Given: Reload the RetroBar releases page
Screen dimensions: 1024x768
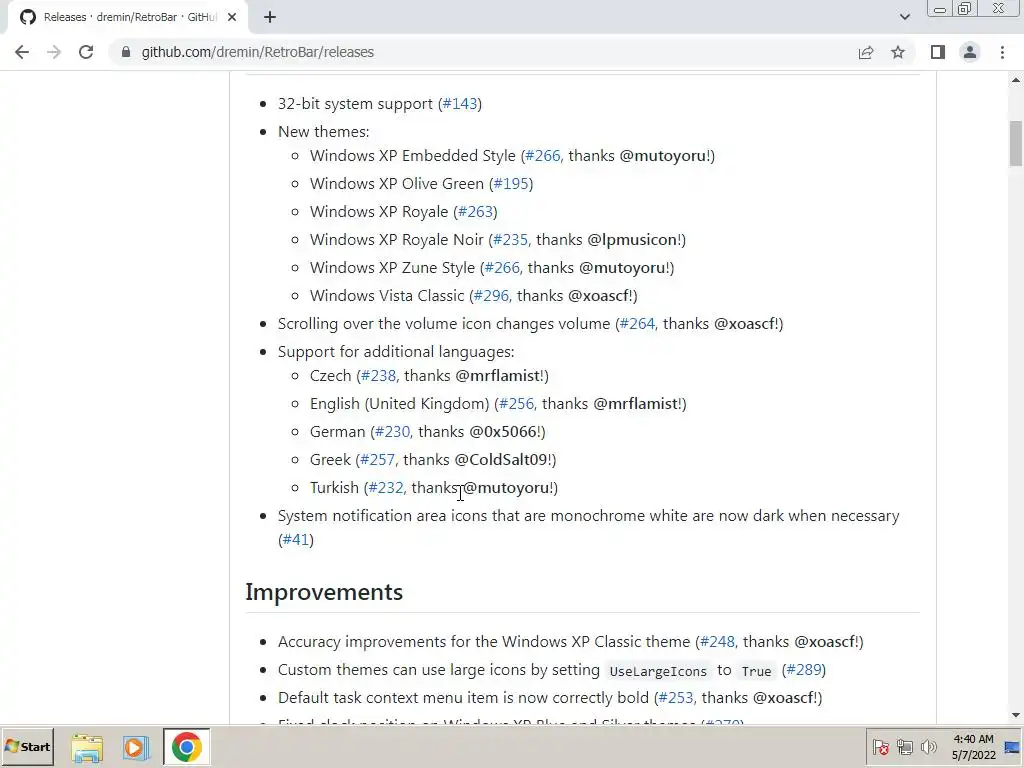Looking at the screenshot, I should 86,52.
